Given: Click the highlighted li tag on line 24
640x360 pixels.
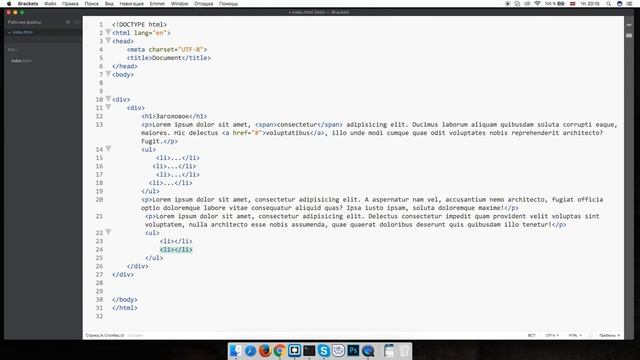Looking at the screenshot, I should (176, 249).
